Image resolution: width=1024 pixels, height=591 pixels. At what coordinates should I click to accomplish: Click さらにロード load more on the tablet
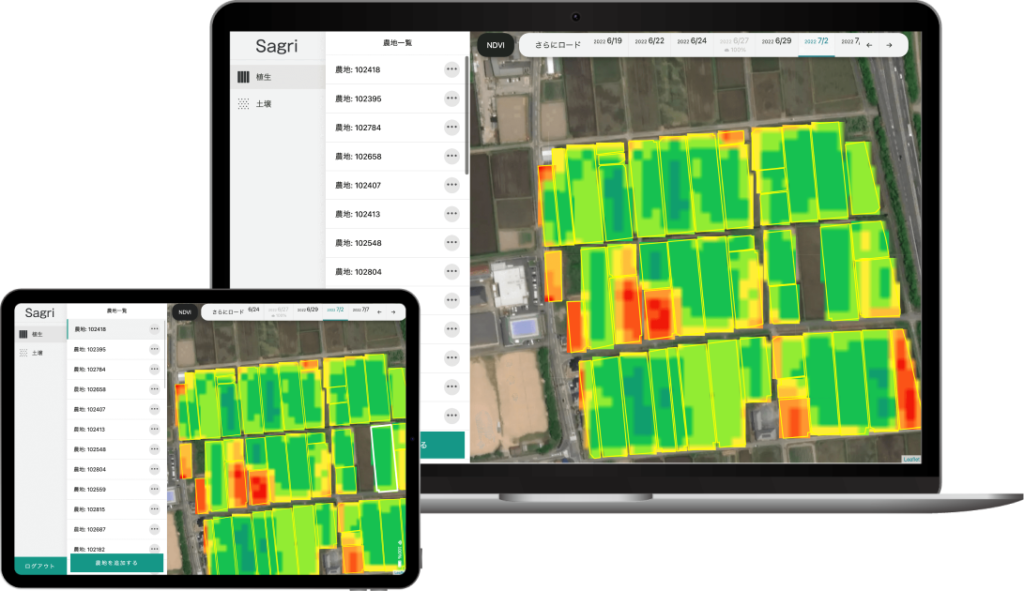point(227,312)
